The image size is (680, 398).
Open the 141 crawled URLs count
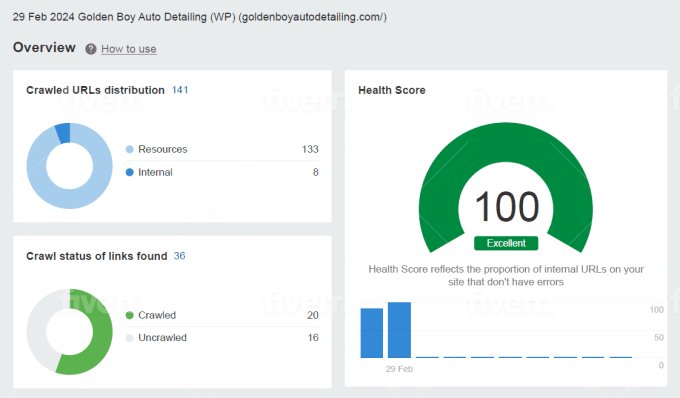click(180, 90)
